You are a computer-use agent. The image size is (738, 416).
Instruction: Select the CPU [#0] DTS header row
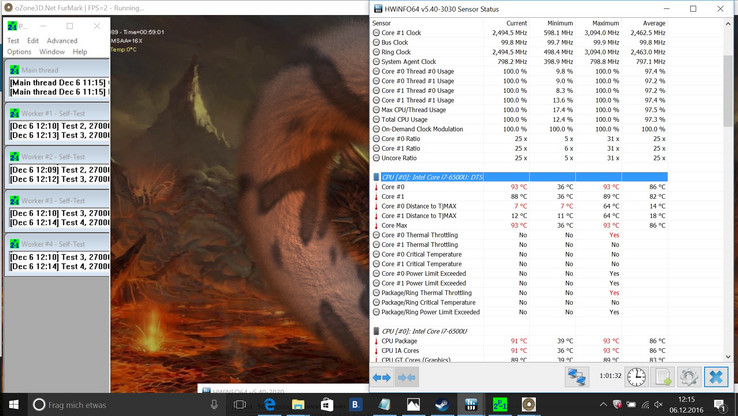click(520, 177)
